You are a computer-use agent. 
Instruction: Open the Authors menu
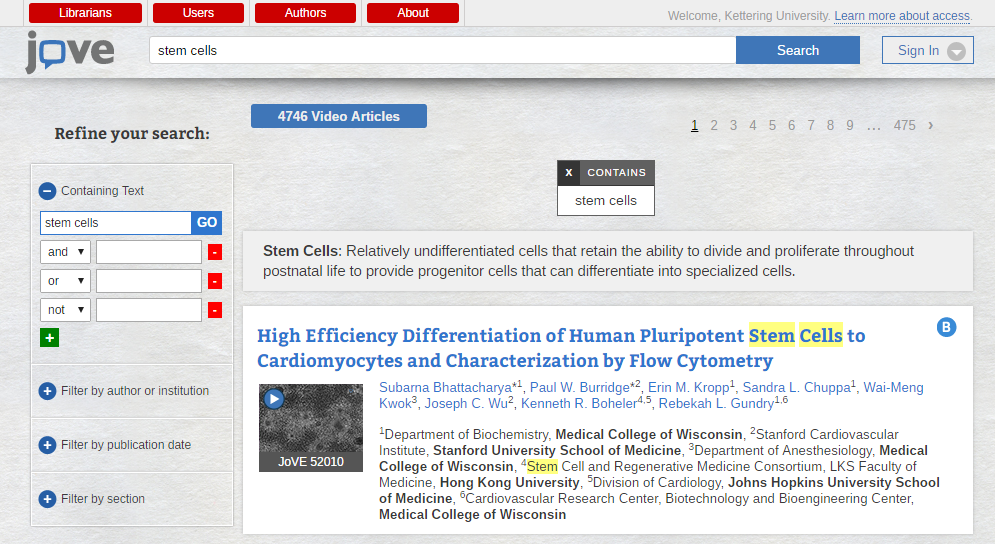coord(305,13)
